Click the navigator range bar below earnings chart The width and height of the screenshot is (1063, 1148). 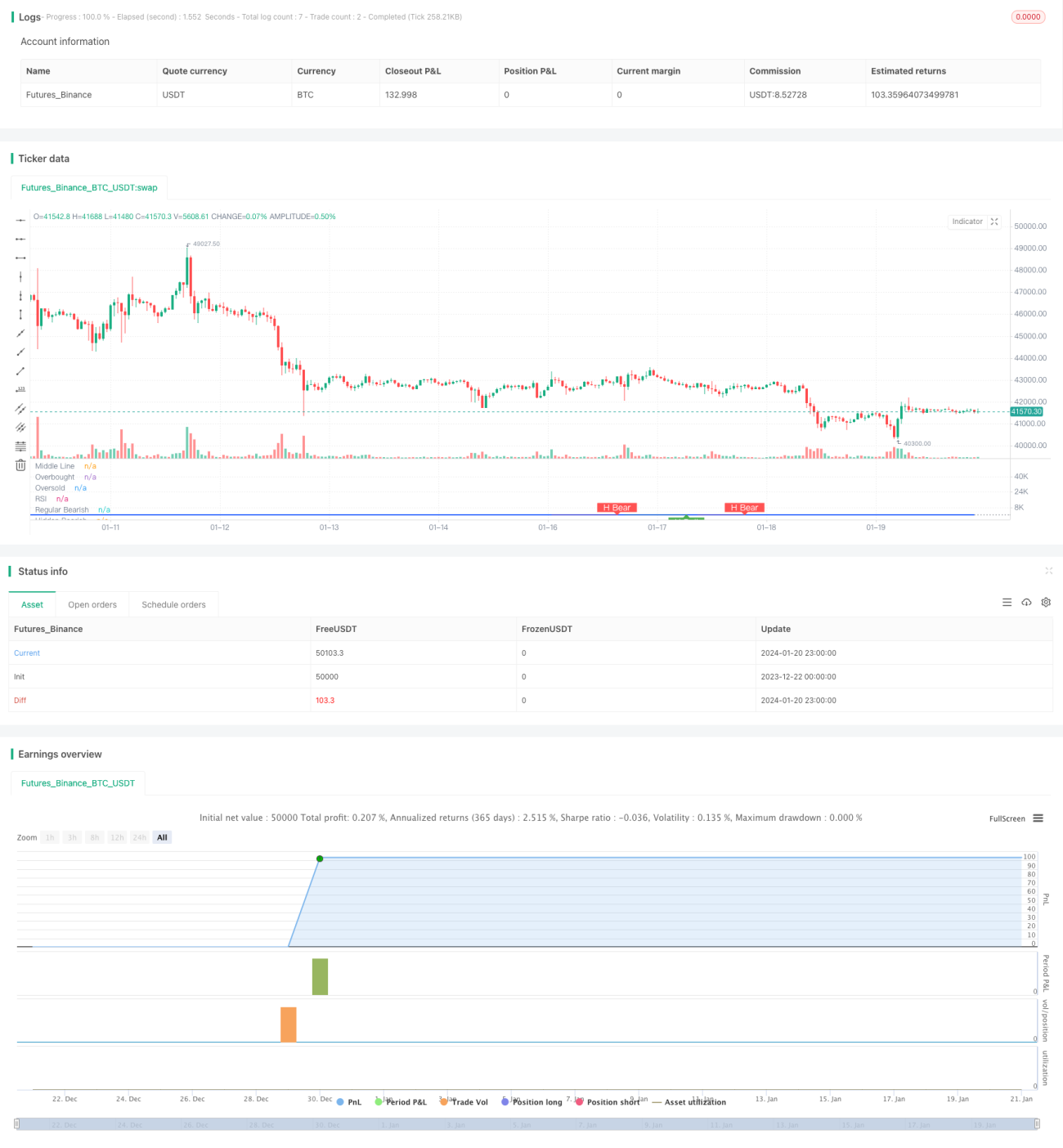(527, 1124)
